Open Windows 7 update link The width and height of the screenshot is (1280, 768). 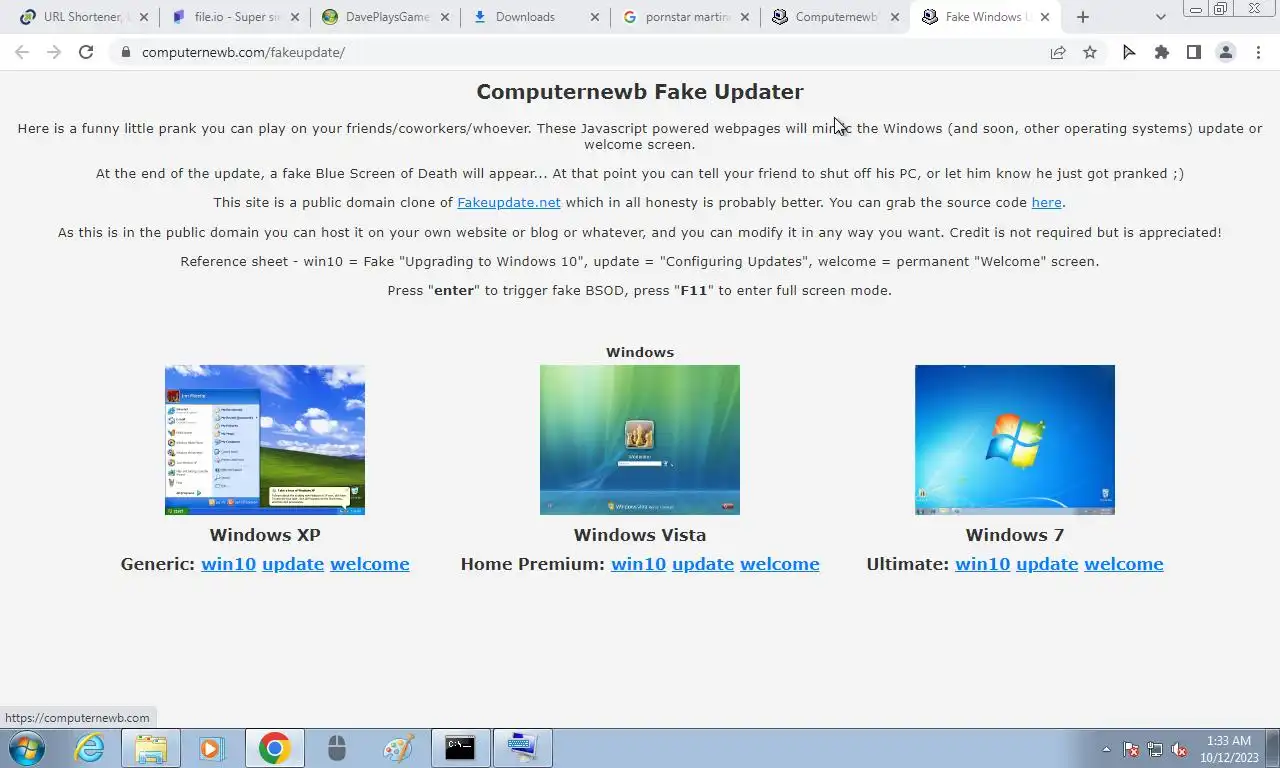coord(1047,564)
